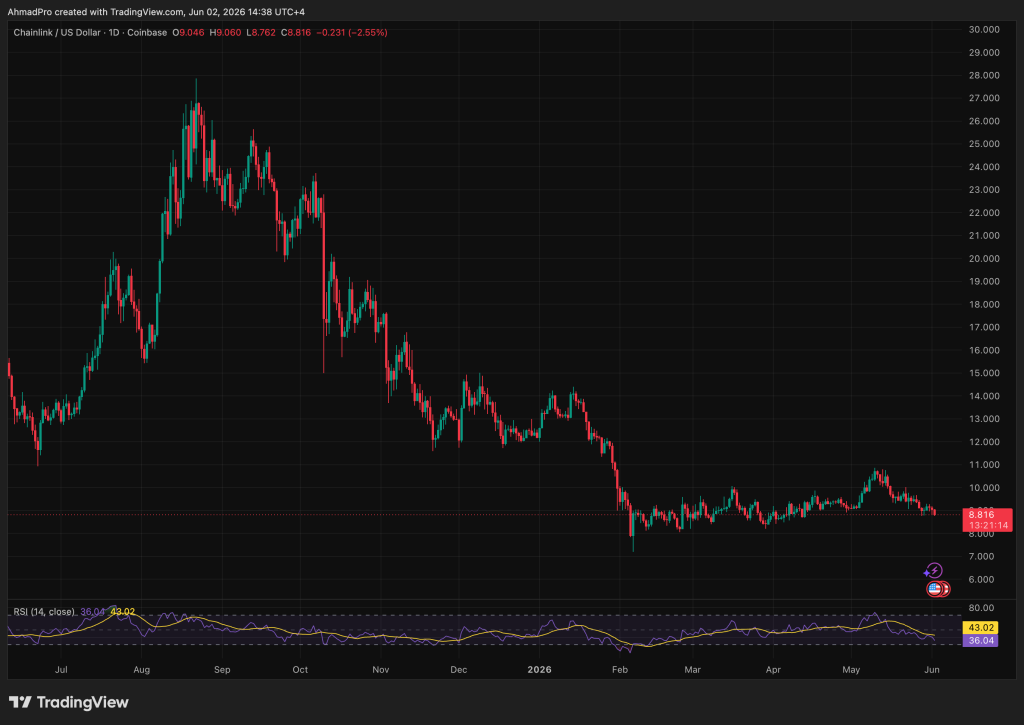Click the 30.000 price scale label

click(x=984, y=29)
